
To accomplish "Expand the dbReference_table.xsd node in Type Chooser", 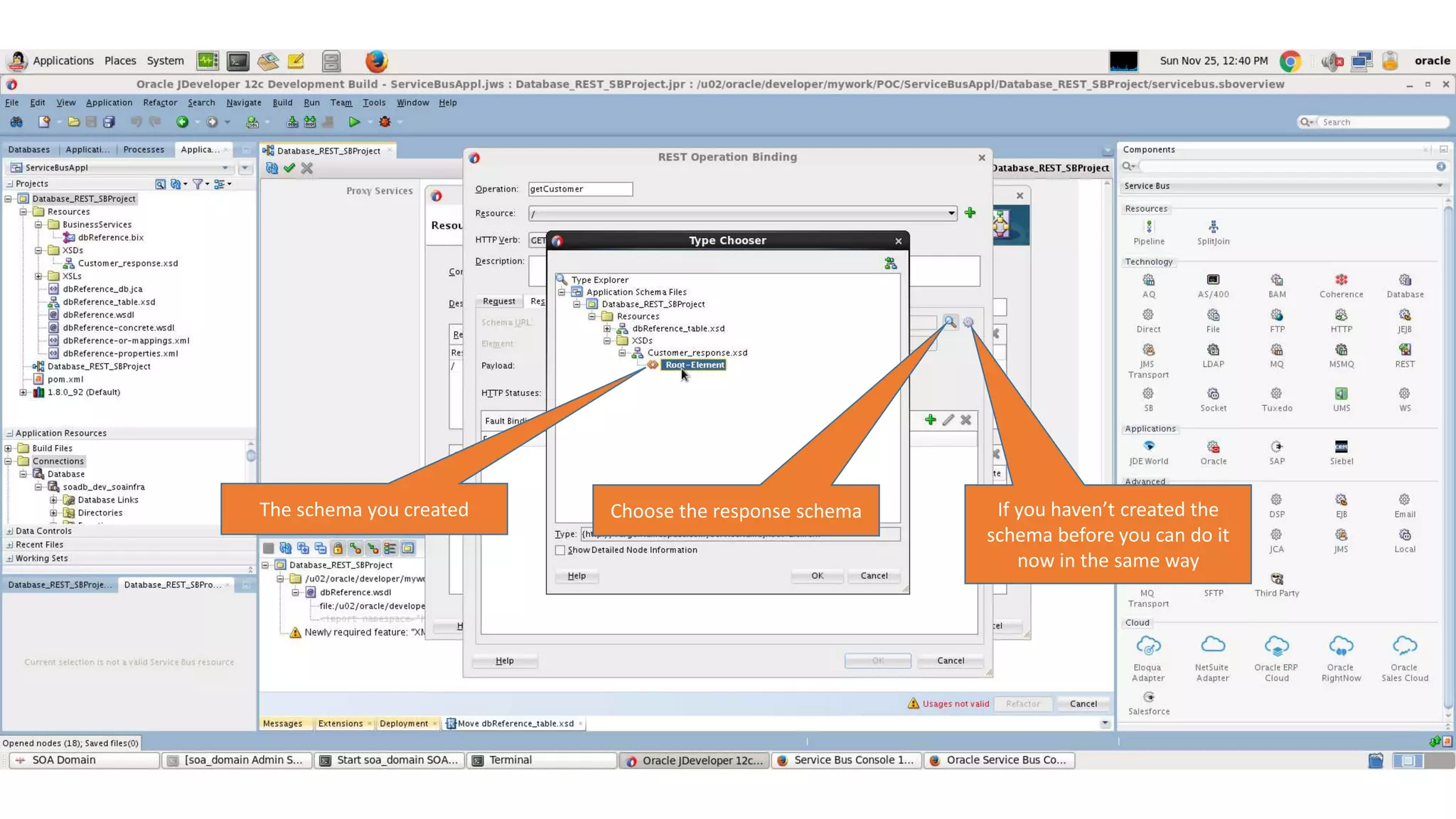I will point(607,328).
